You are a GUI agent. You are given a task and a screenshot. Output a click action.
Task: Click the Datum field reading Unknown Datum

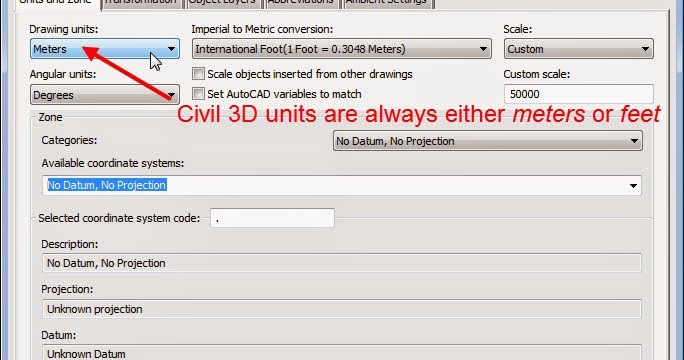pos(342,353)
